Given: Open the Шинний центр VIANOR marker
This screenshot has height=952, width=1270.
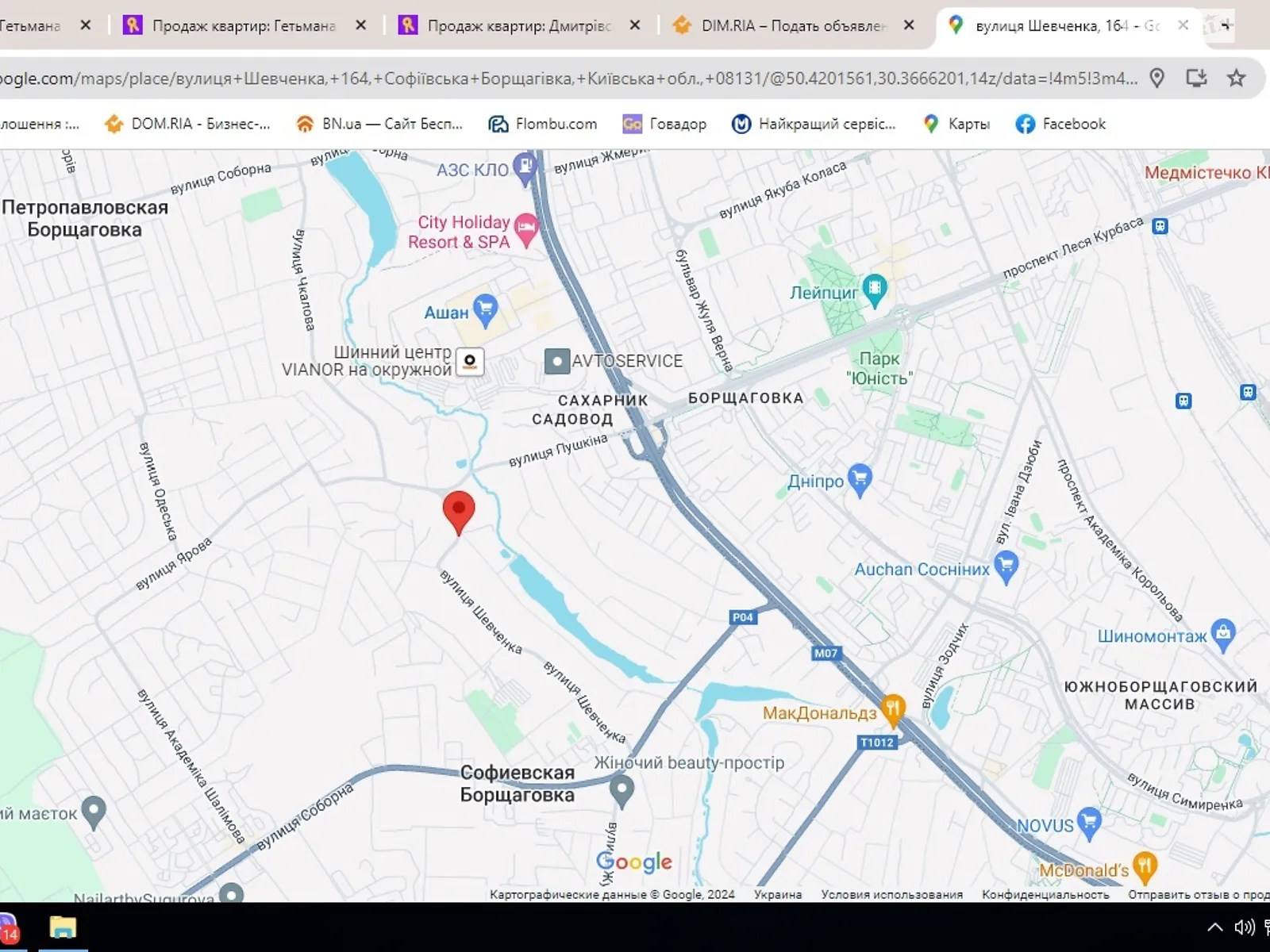Looking at the screenshot, I should (470, 362).
